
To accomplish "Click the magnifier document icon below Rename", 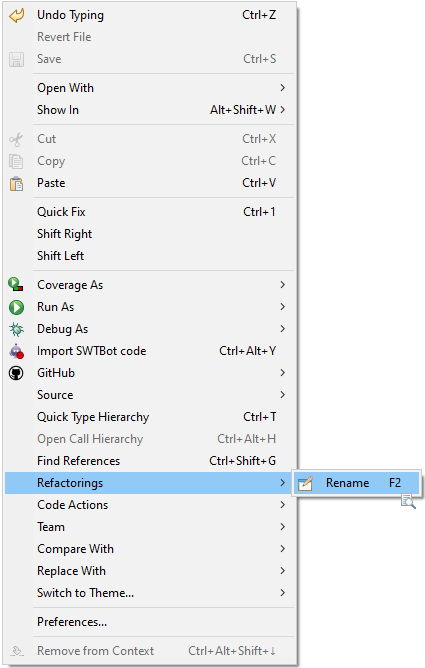I will [x=408, y=501].
